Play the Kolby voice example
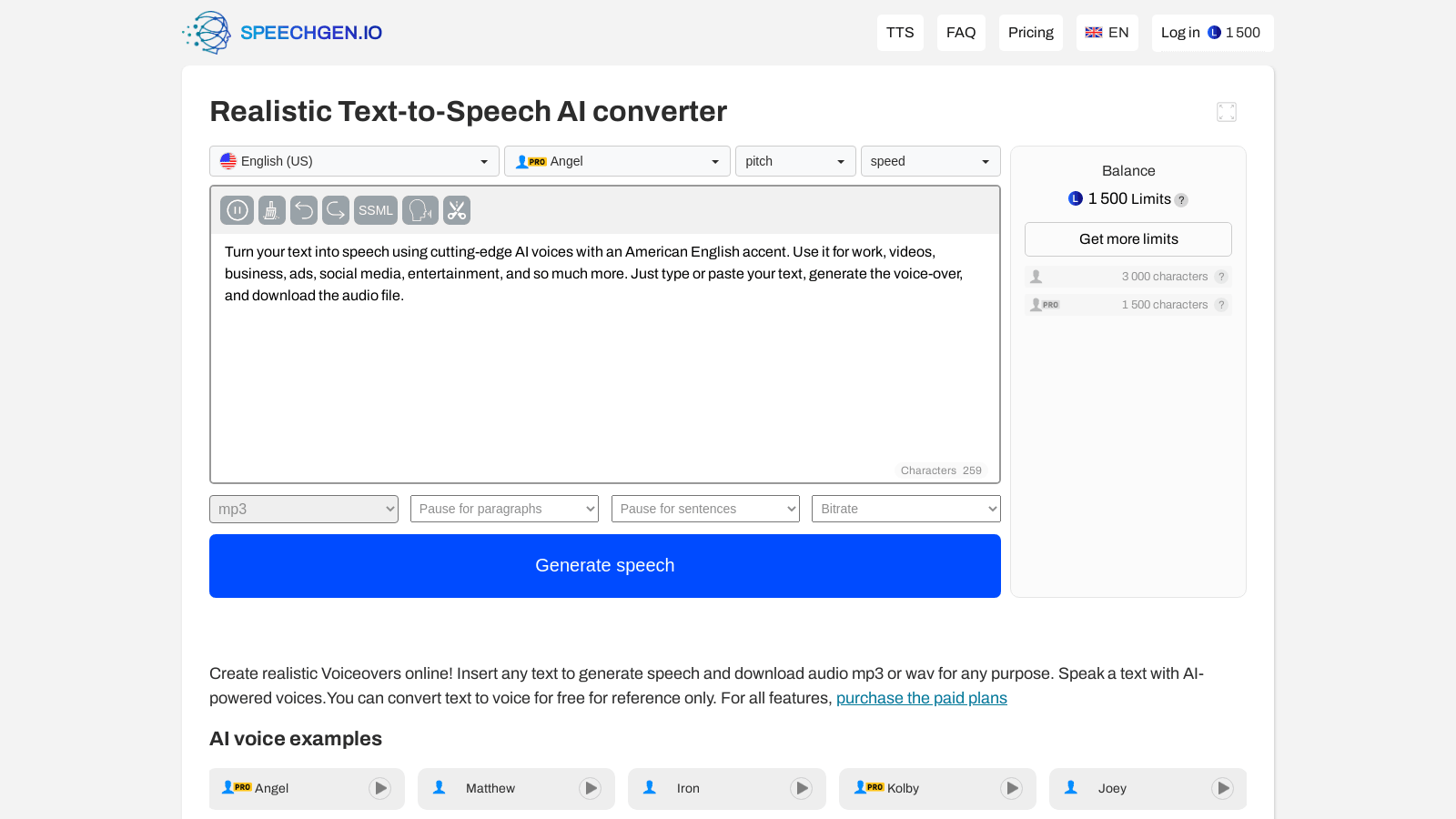This screenshot has width=1456, height=819. 1012,788
